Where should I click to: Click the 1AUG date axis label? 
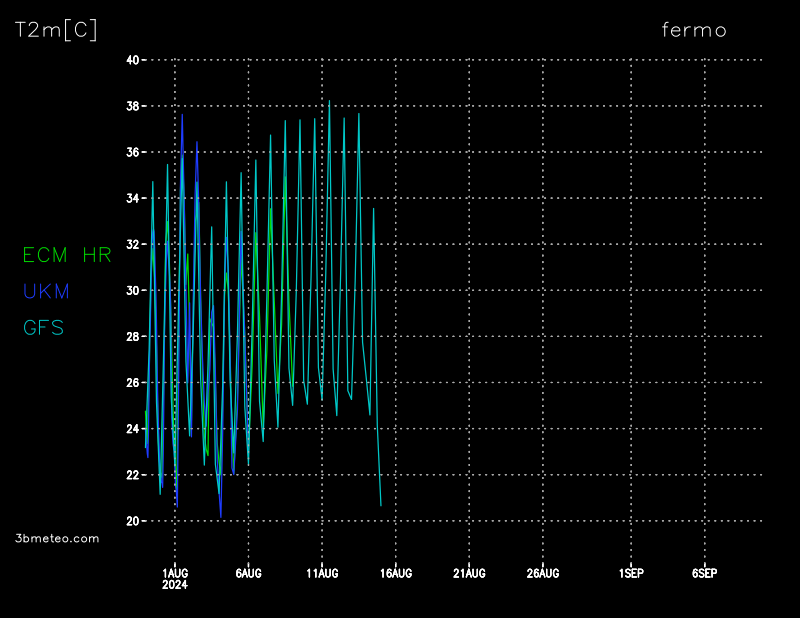click(x=175, y=573)
